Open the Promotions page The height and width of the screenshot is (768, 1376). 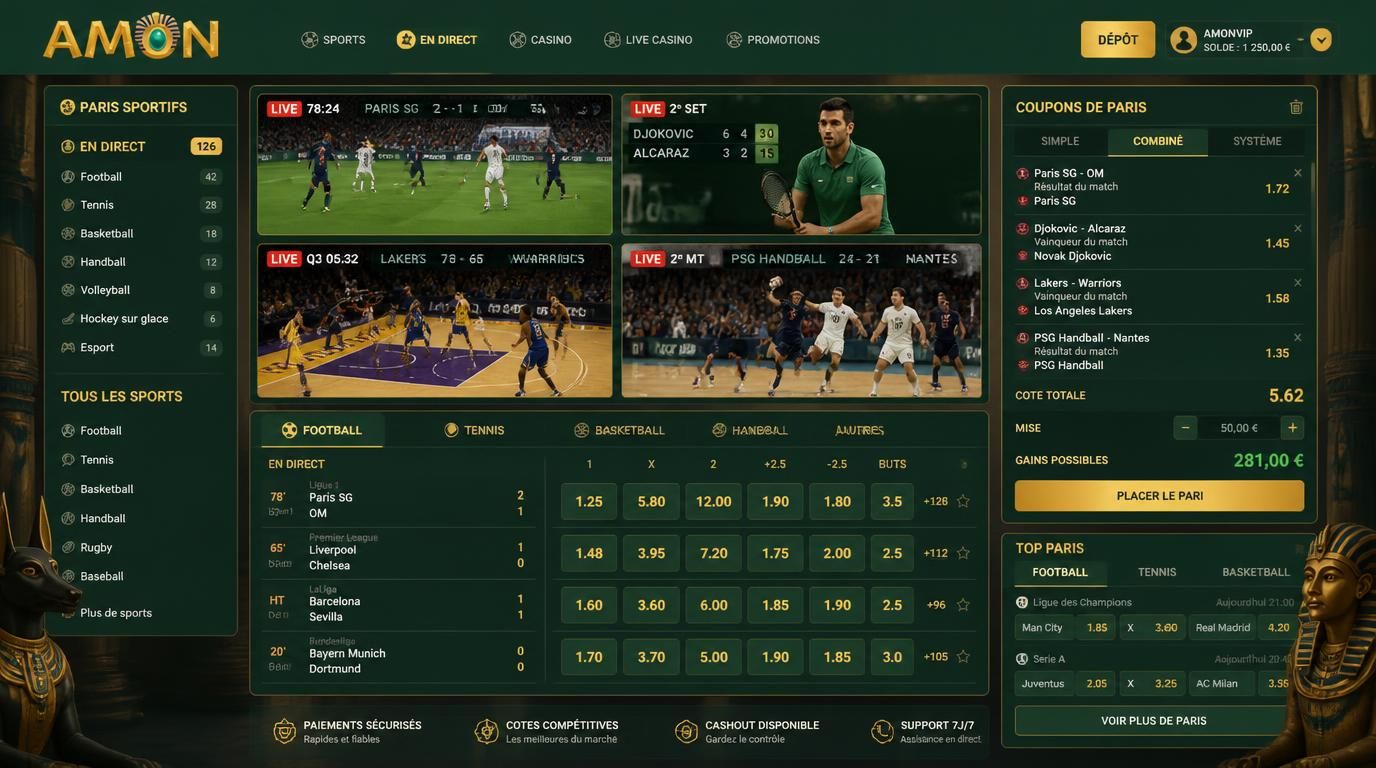coord(773,40)
